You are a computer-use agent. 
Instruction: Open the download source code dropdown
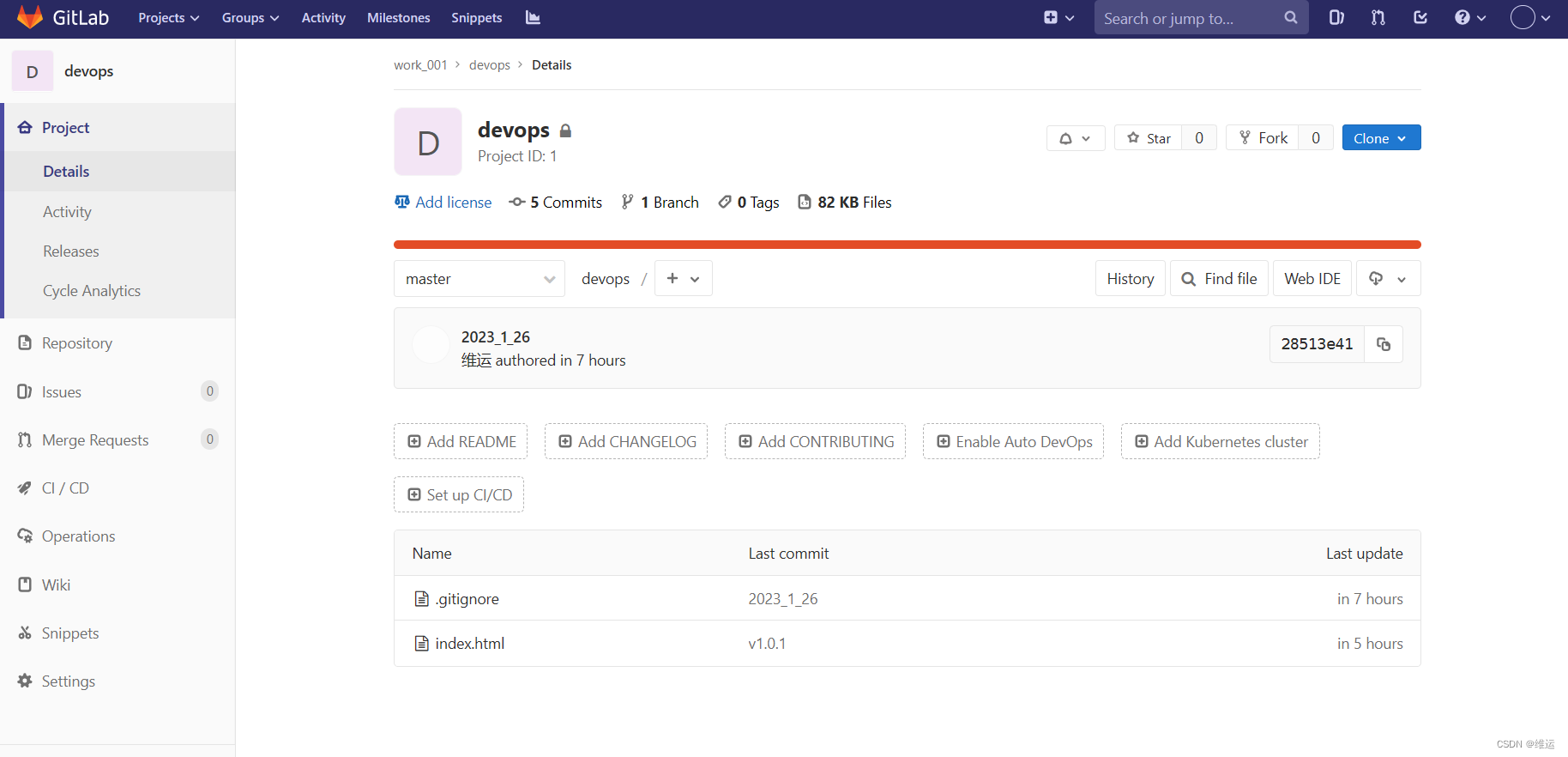[x=1388, y=279]
